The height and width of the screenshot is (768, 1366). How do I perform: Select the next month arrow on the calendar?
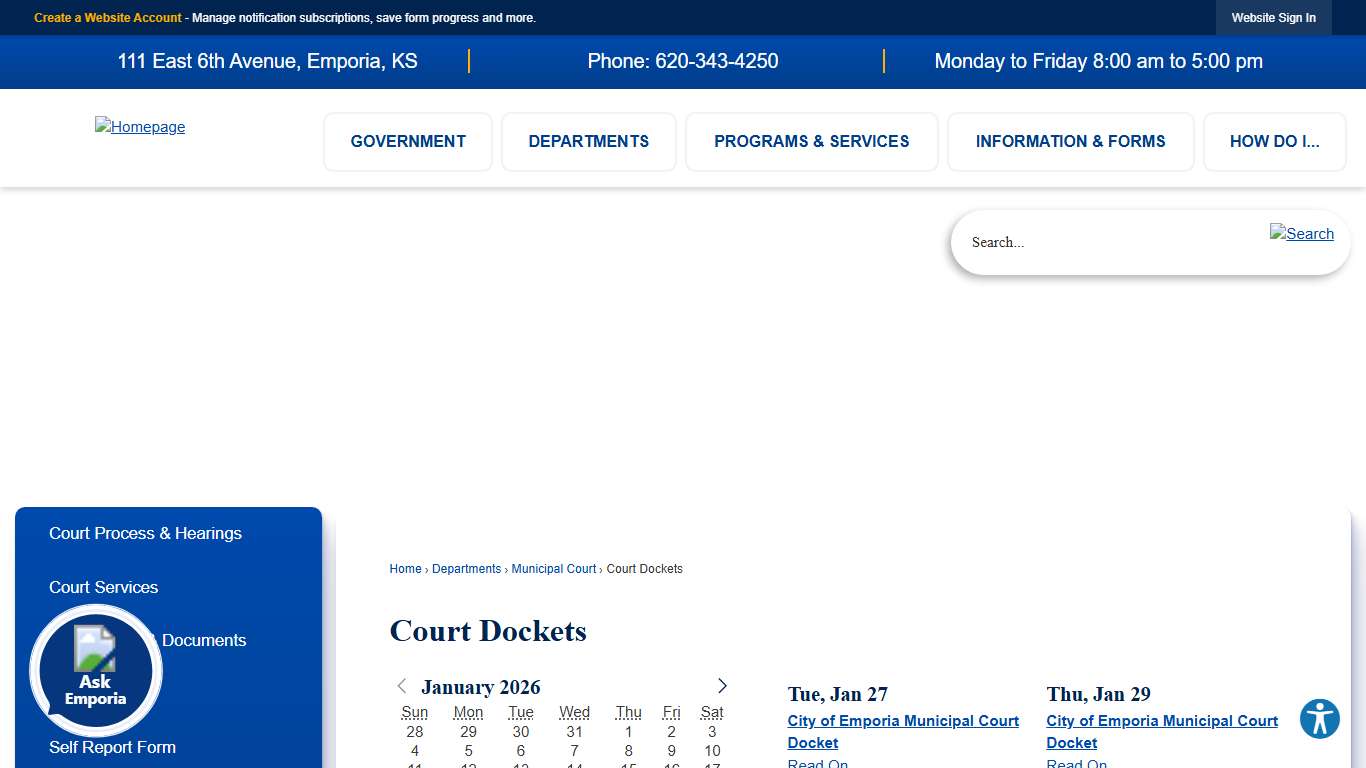tap(722, 686)
